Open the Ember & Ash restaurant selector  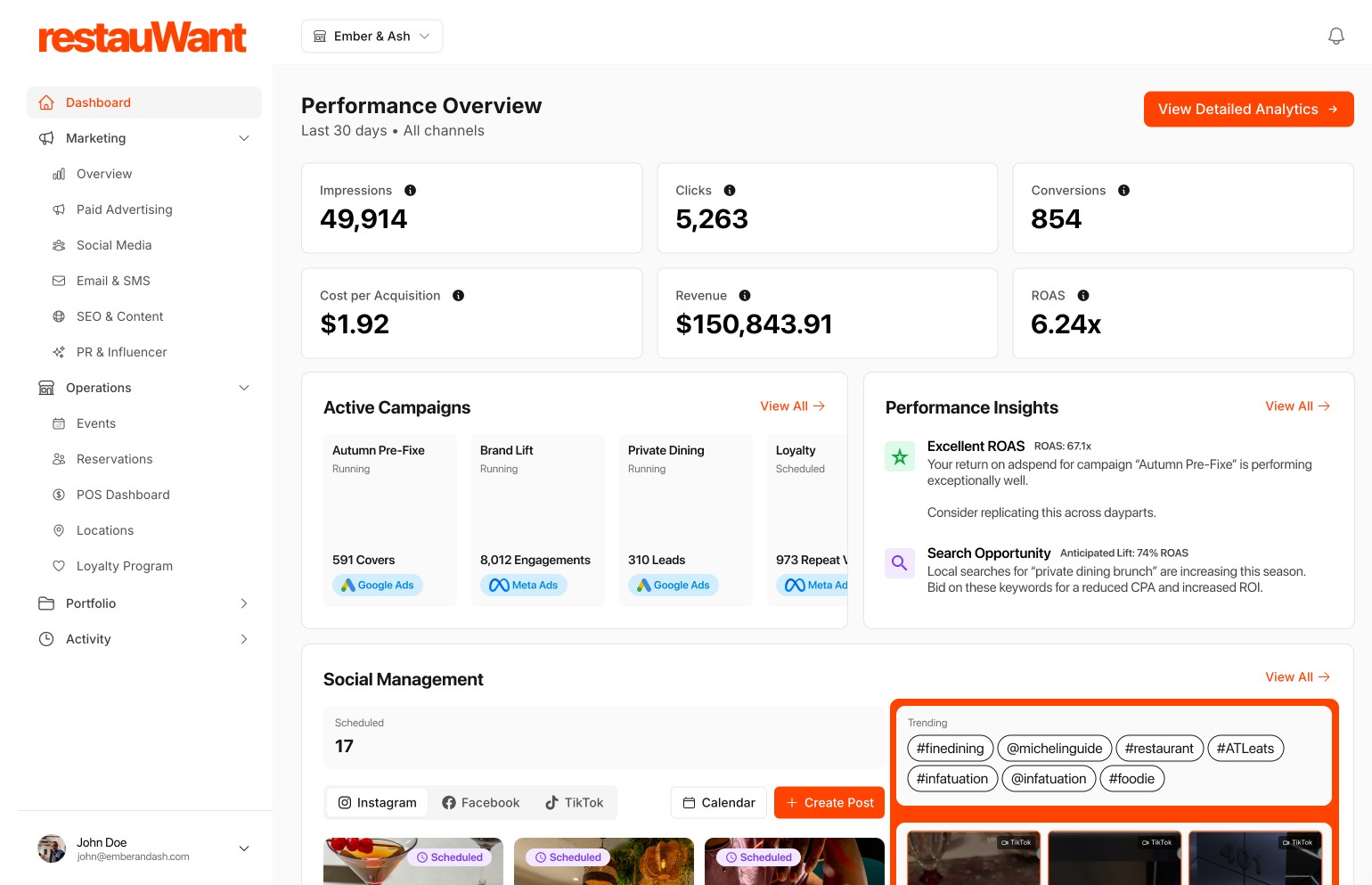pyautogui.click(x=372, y=37)
